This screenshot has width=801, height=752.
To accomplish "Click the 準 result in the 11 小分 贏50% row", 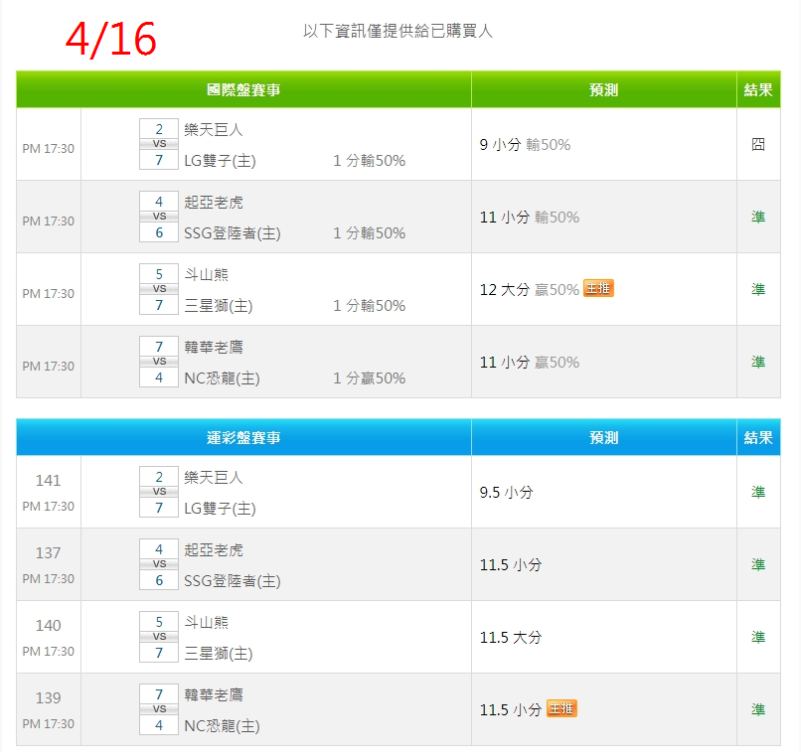I will tap(758, 362).
